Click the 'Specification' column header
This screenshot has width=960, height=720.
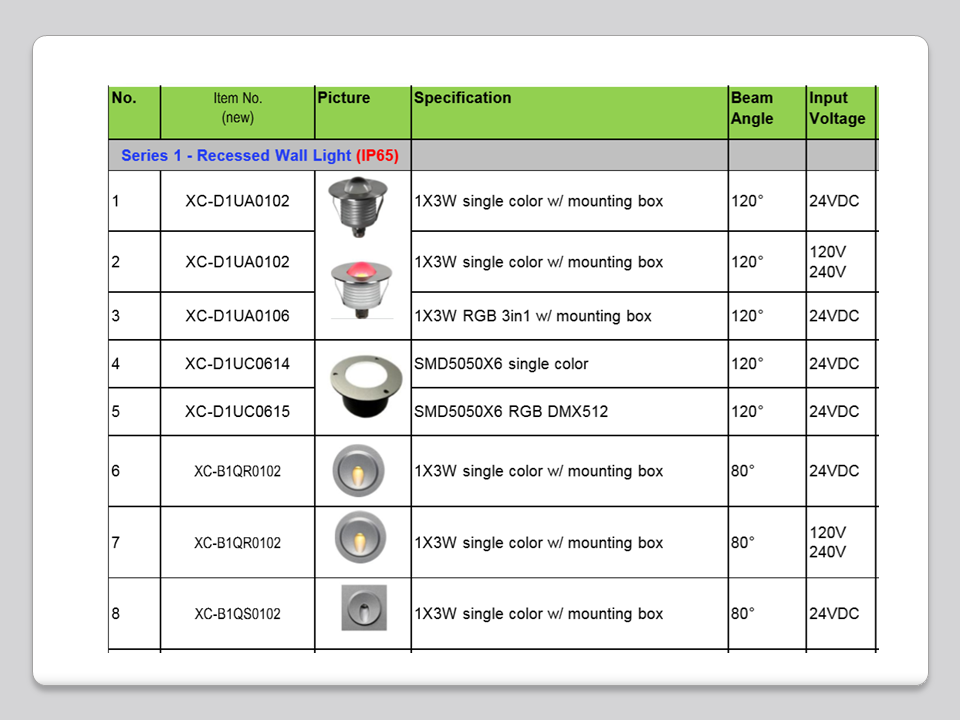click(462, 98)
